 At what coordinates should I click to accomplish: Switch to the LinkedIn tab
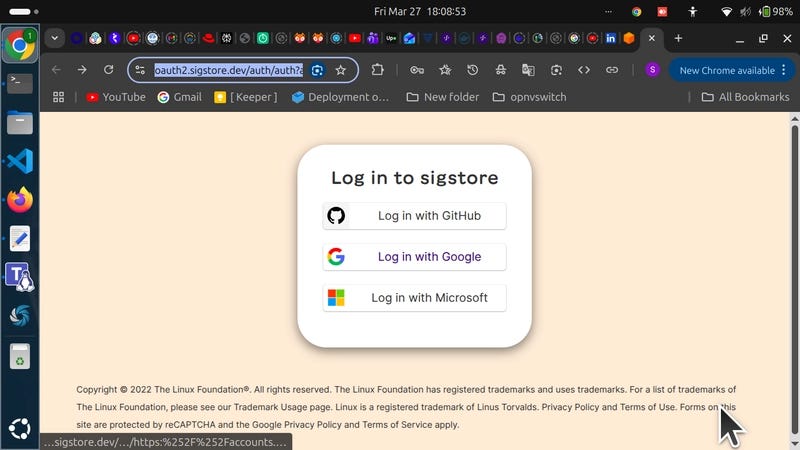pos(611,38)
